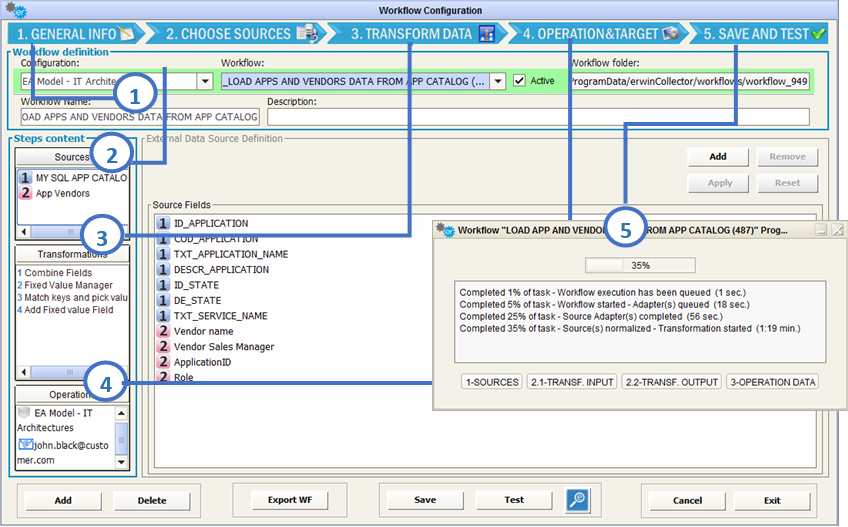
Task: Open the 1. GENERAL INFO step tab
Action: [76, 34]
